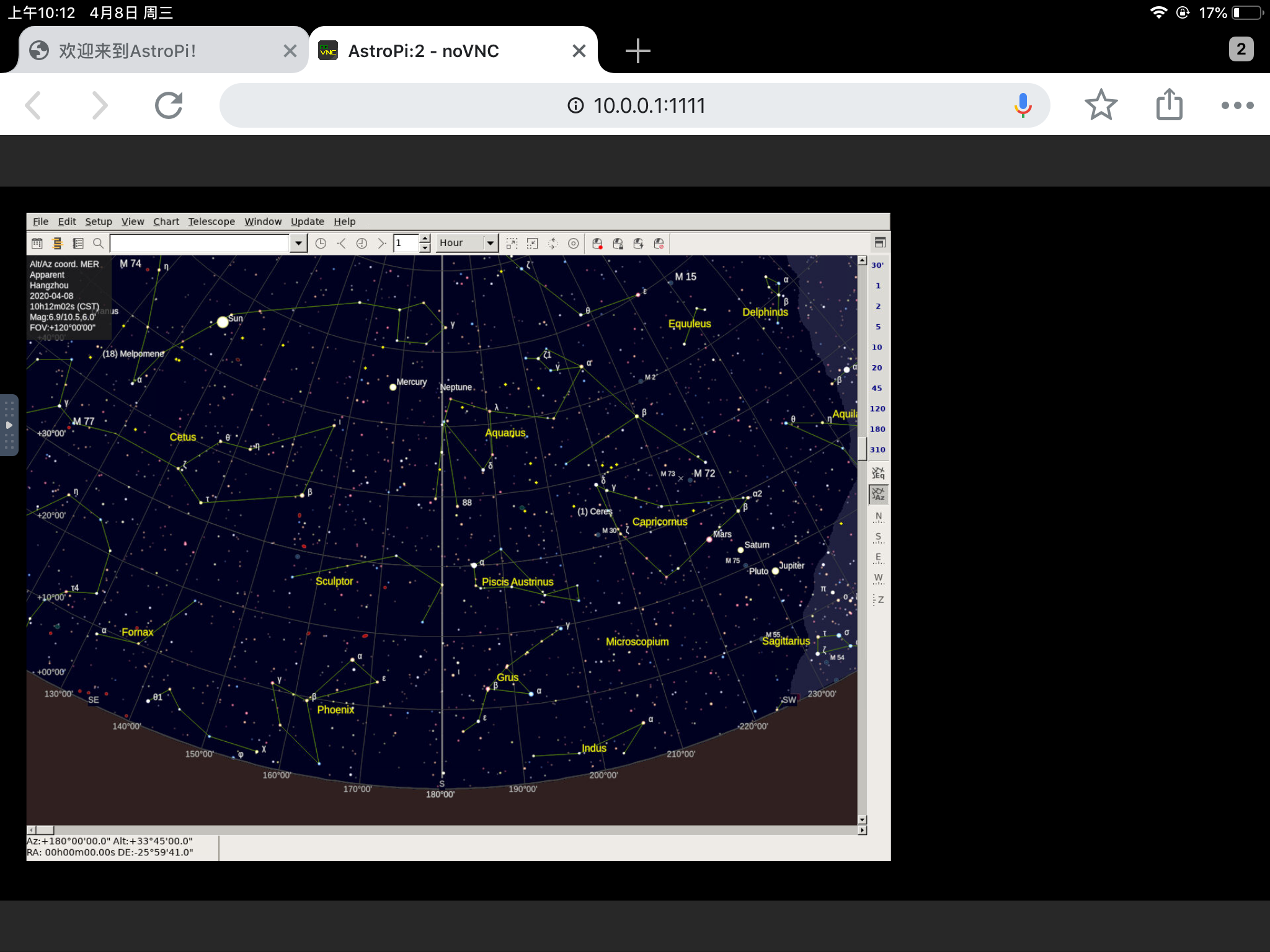The width and height of the screenshot is (1270, 952).
Task: Click telescope icon with lightning bolt
Action: (x=638, y=244)
